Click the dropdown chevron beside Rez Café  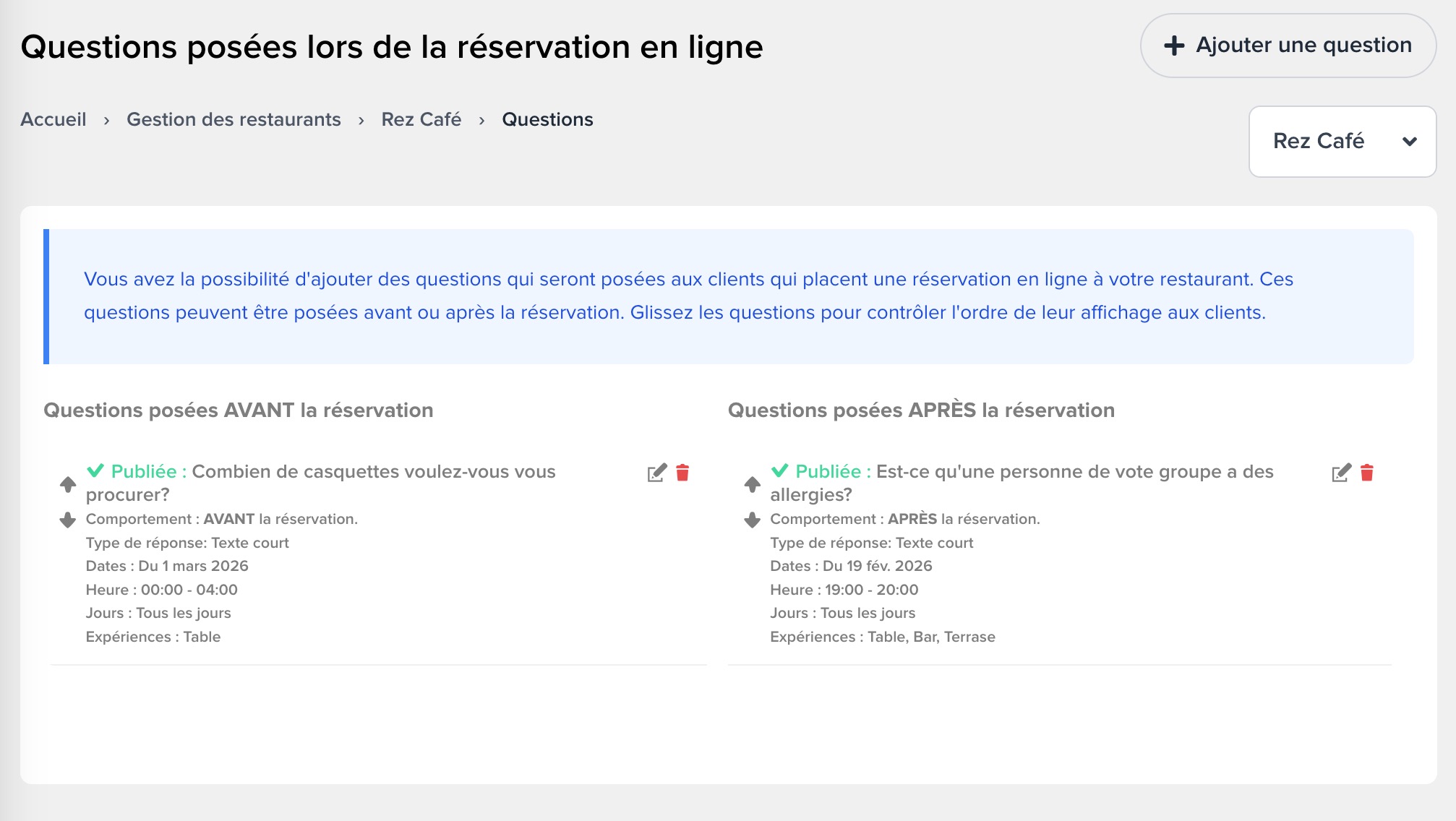tap(1409, 142)
